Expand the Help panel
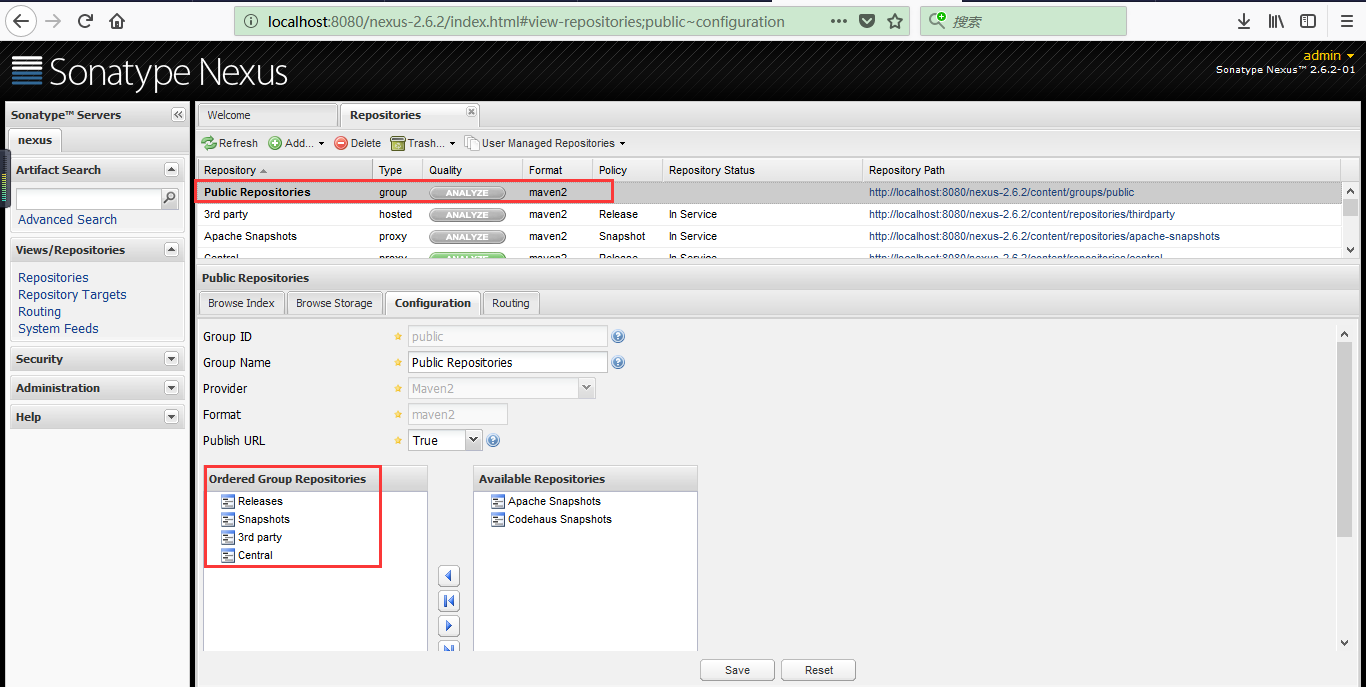This screenshot has height=687, width=1366. tap(171, 417)
